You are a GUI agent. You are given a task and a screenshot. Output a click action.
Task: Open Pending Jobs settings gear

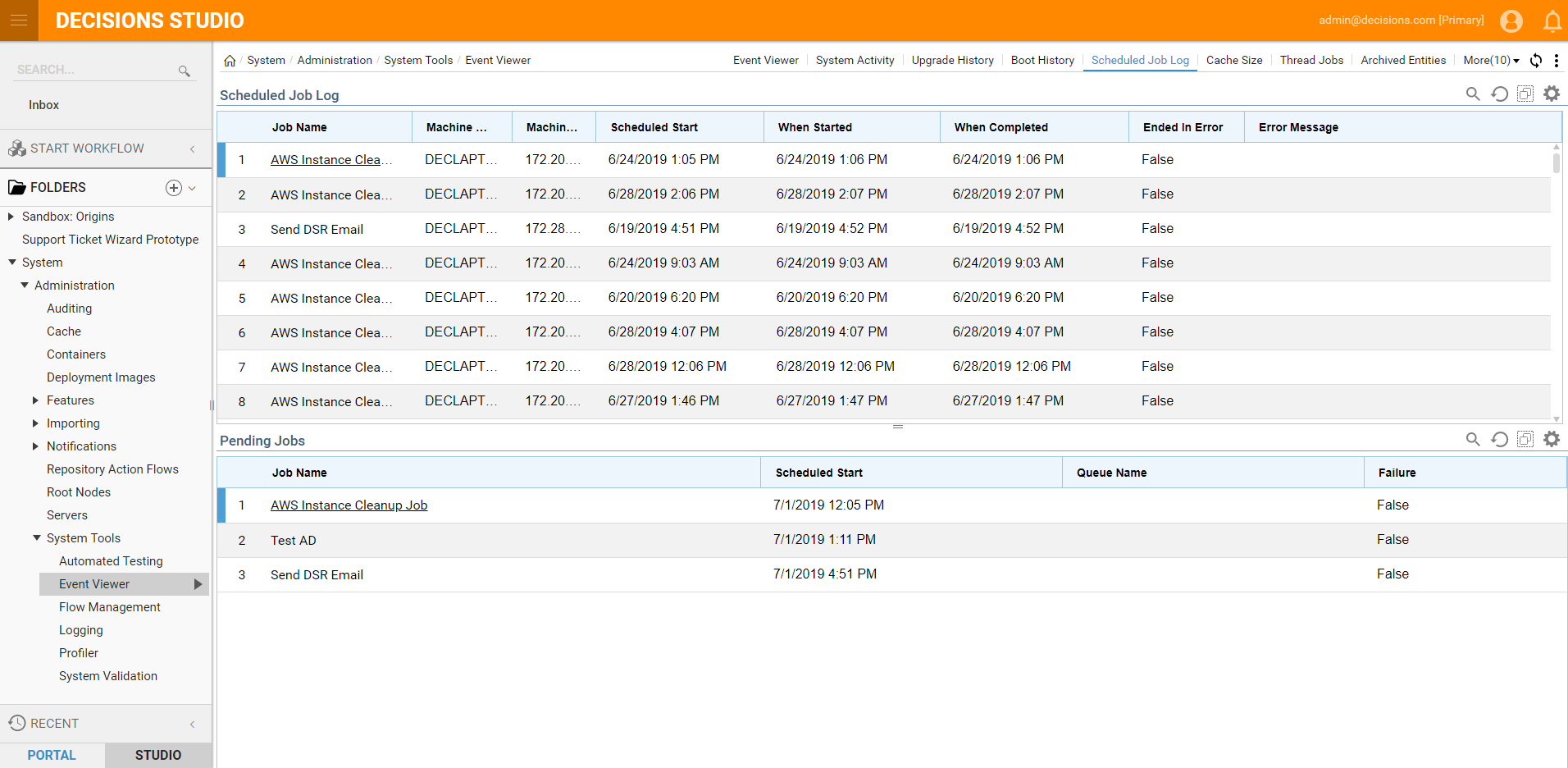[1552, 439]
